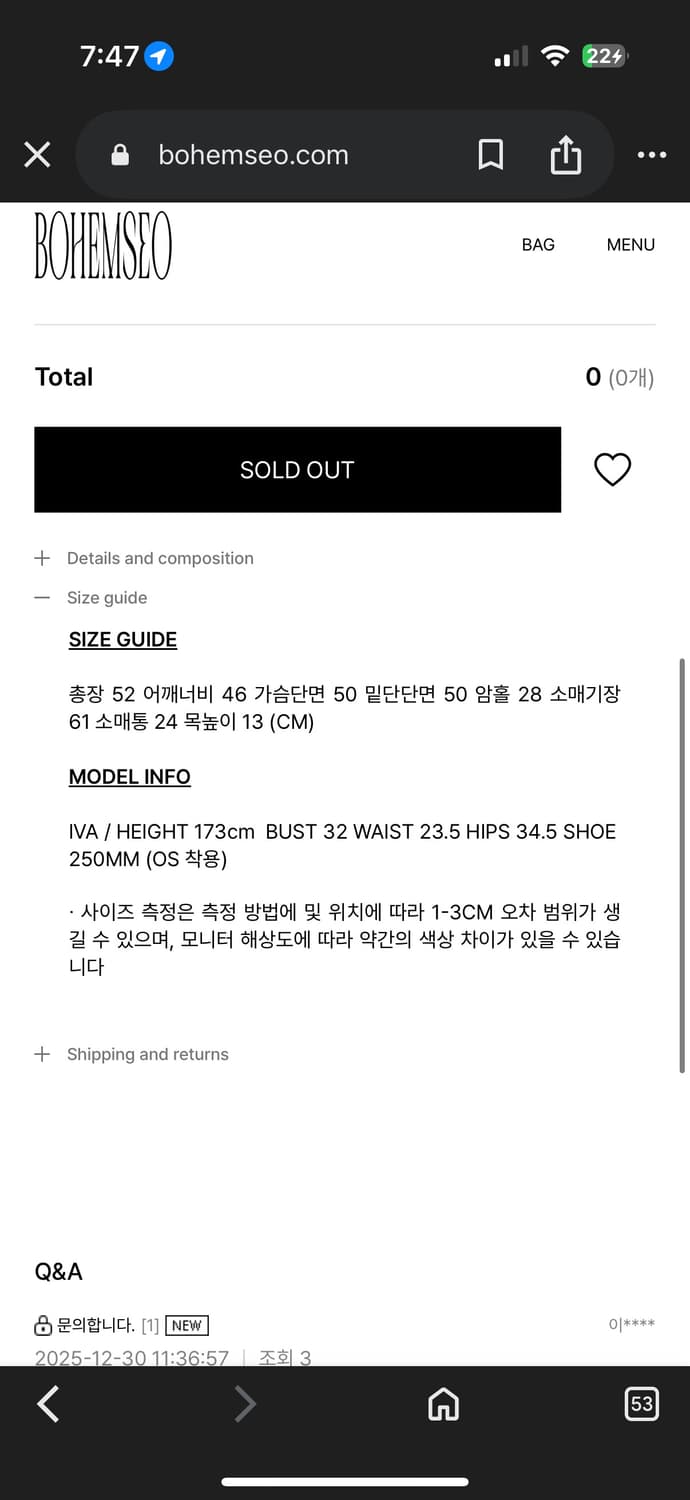Close the browser view with the X

[37, 155]
